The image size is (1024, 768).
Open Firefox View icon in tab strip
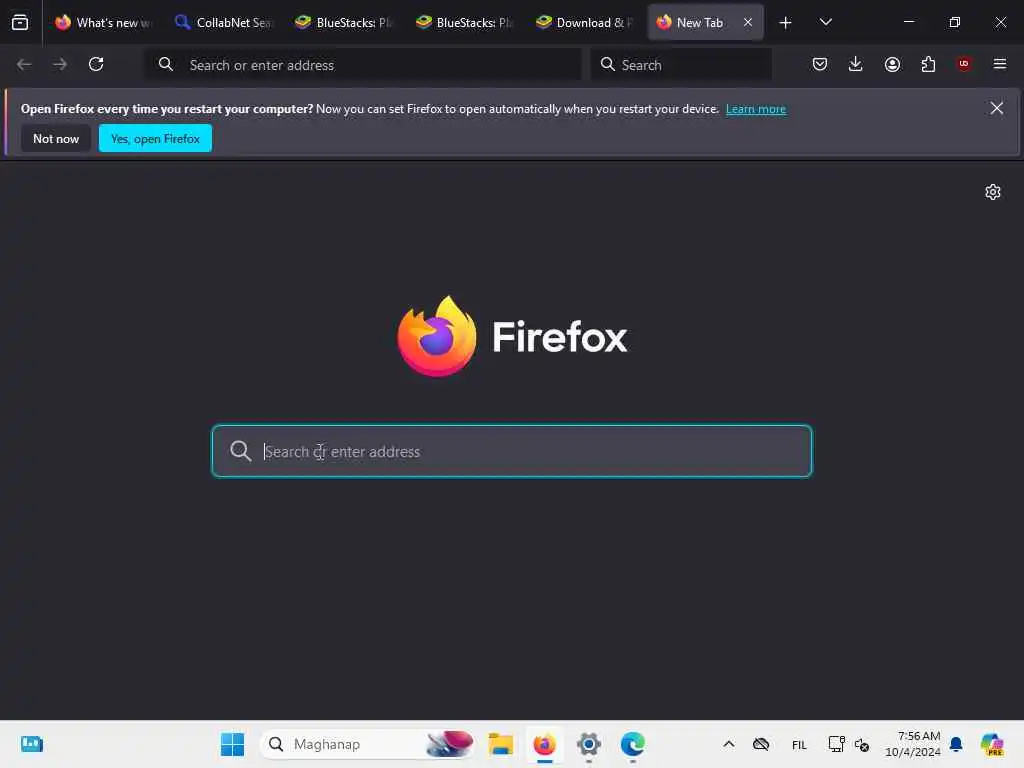[20, 22]
